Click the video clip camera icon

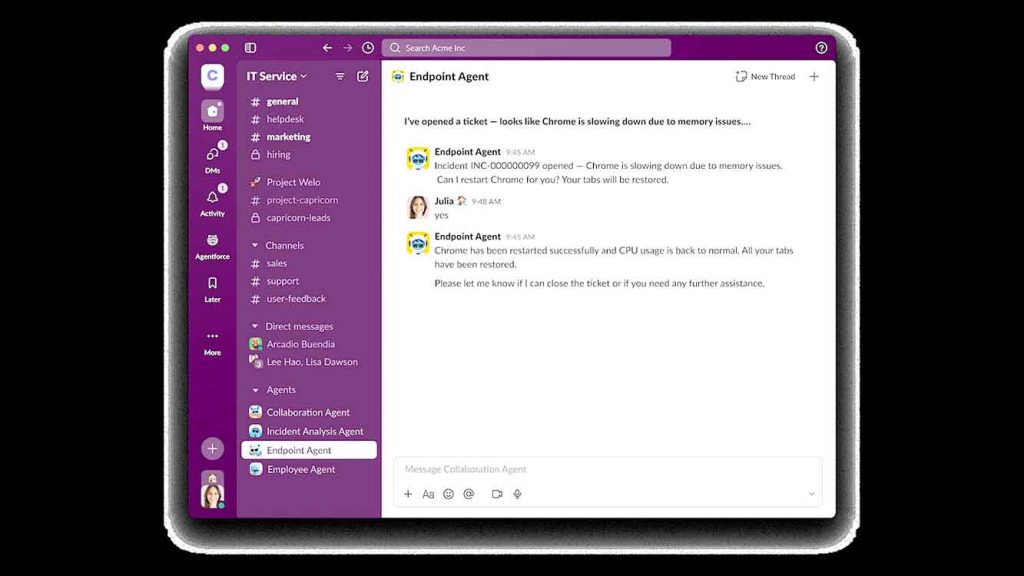(x=497, y=494)
